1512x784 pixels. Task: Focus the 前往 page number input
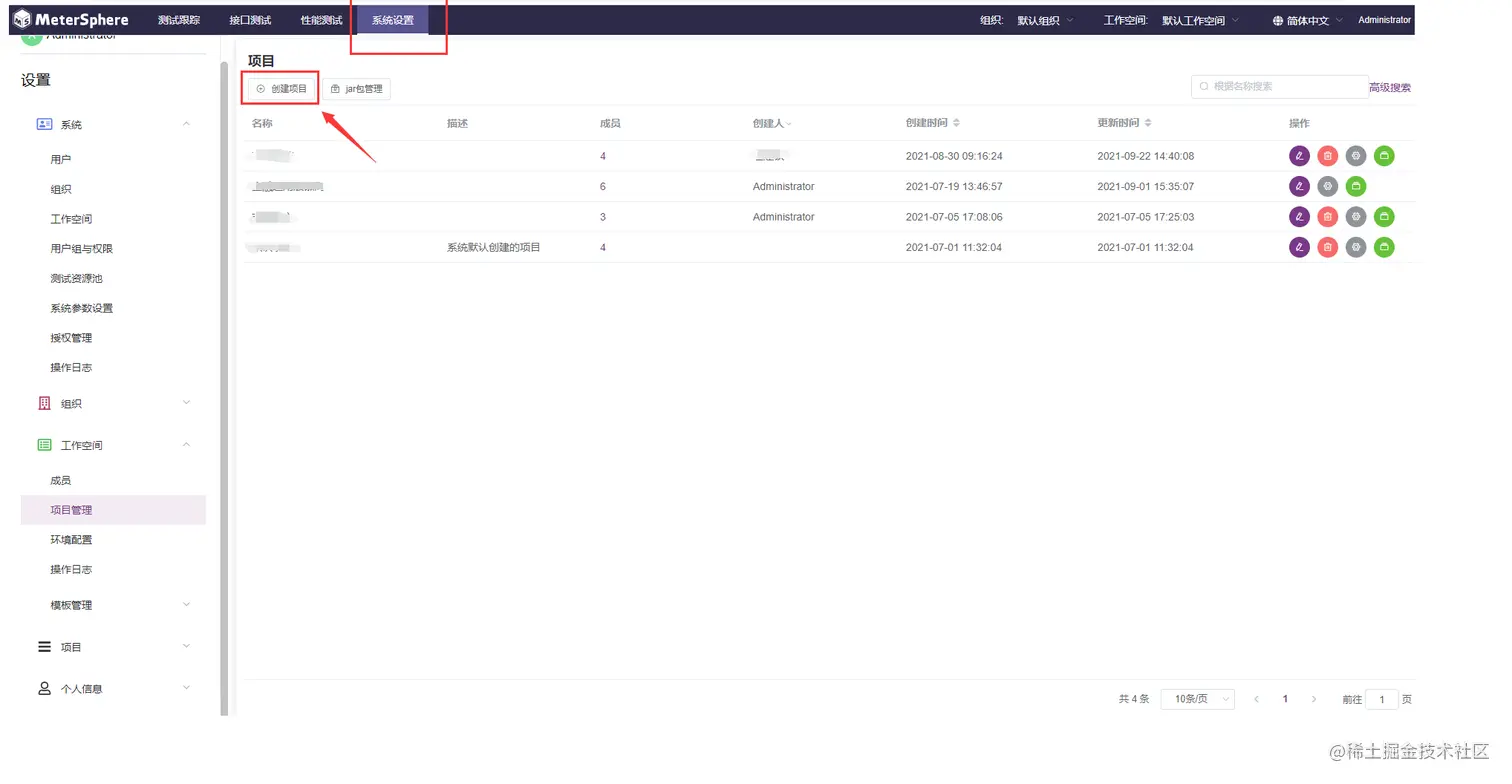1382,699
